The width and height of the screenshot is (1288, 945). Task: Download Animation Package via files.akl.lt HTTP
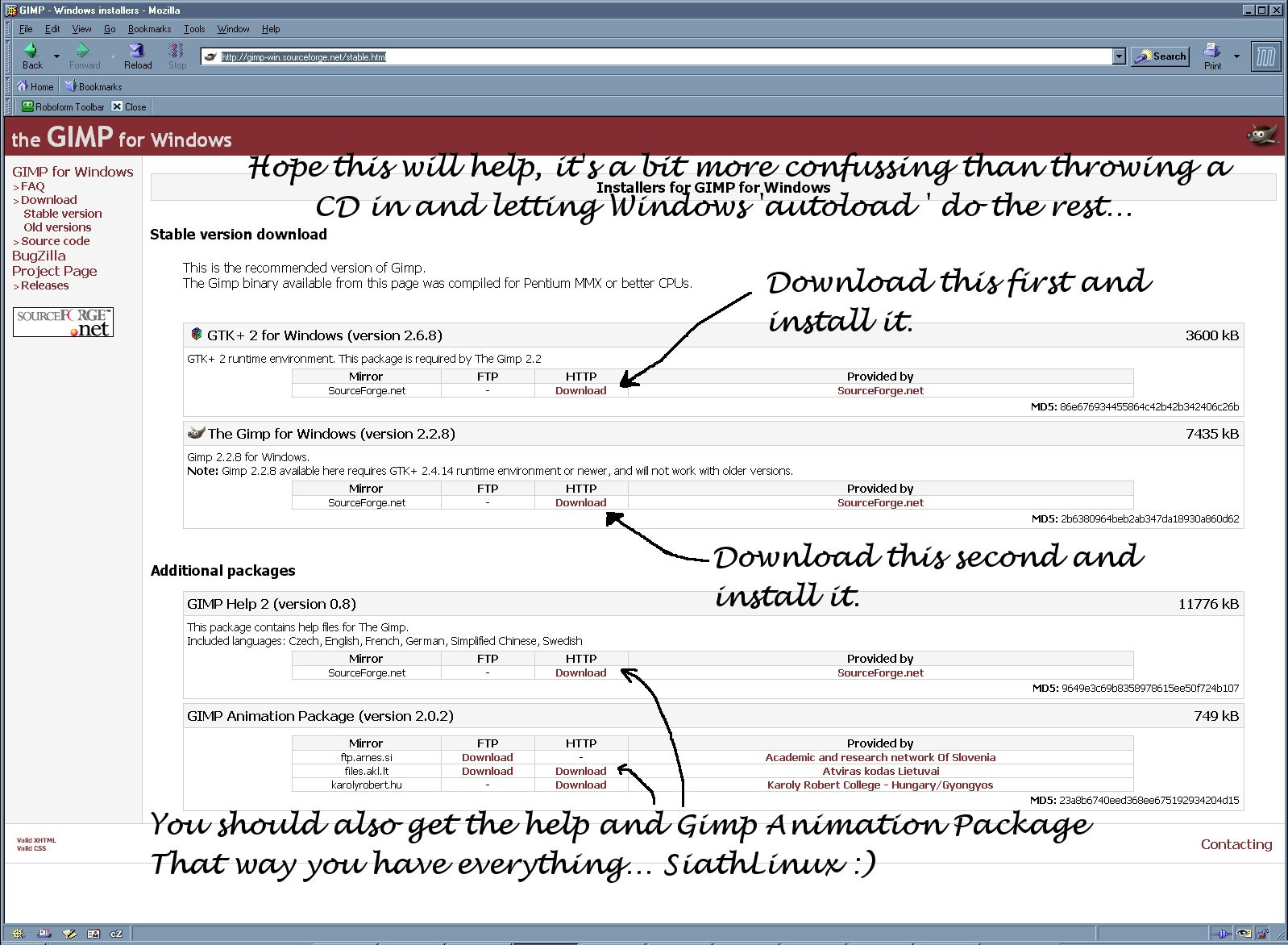[x=580, y=771]
